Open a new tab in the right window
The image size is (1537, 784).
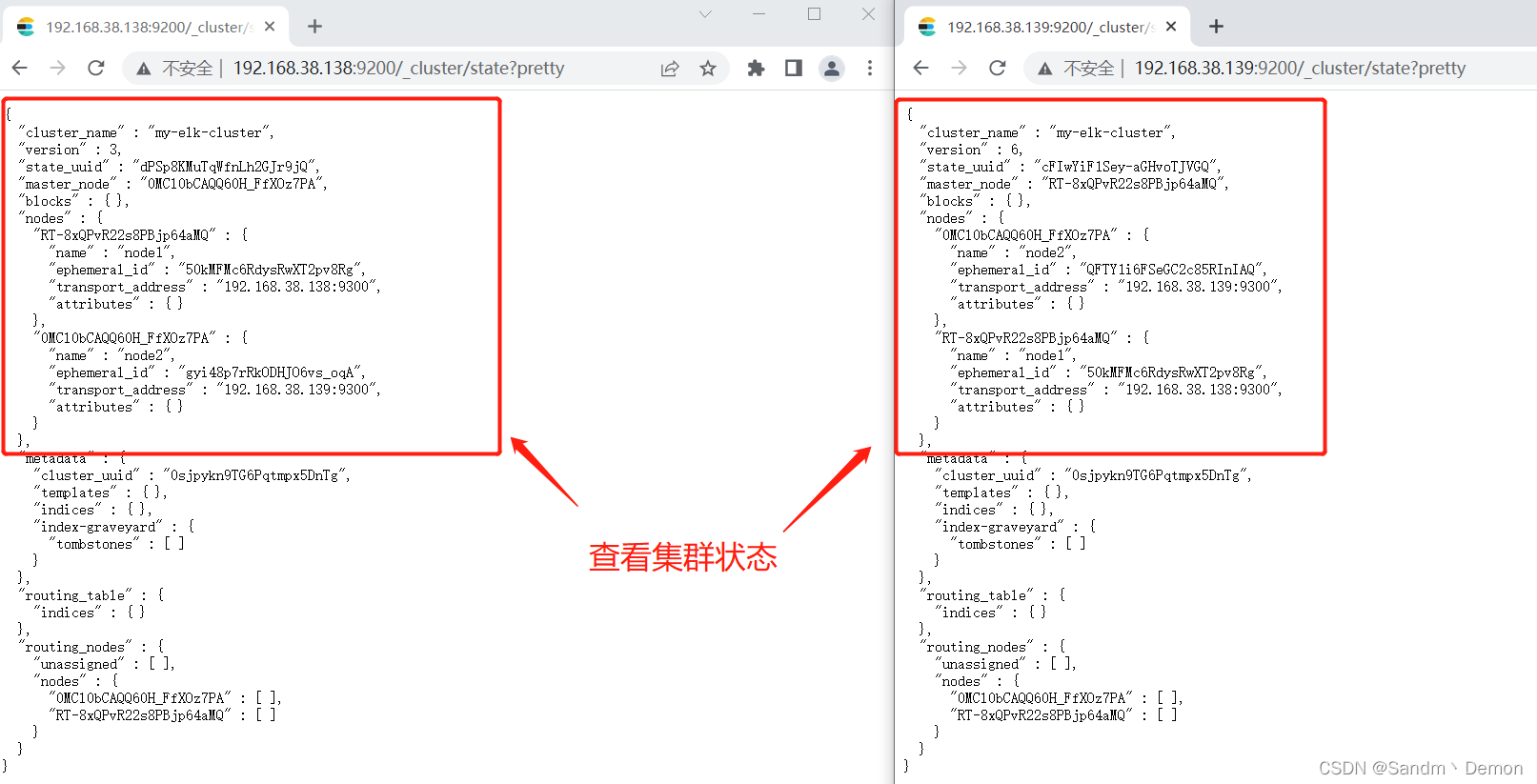1217,27
